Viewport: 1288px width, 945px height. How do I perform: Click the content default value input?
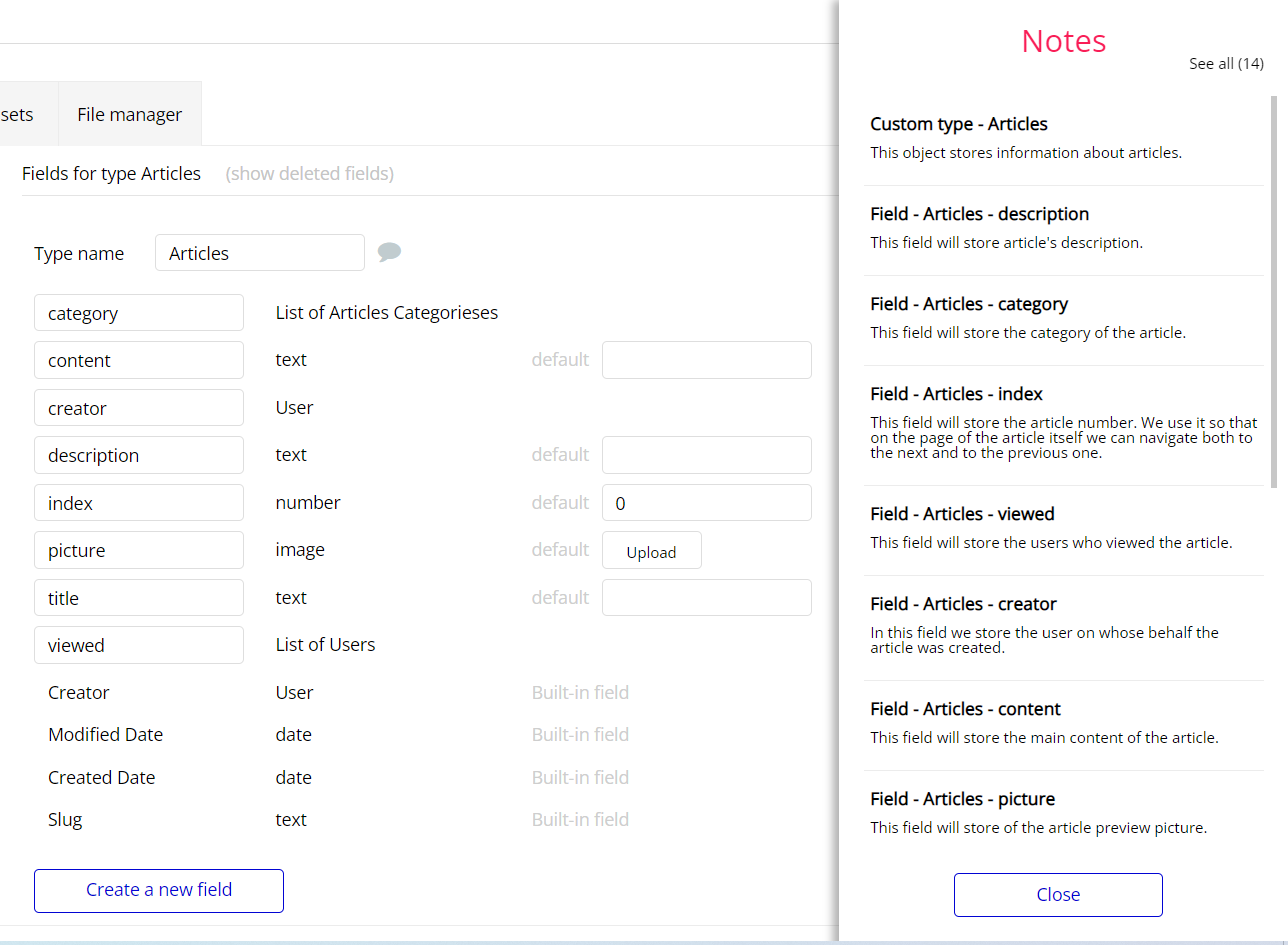point(706,360)
